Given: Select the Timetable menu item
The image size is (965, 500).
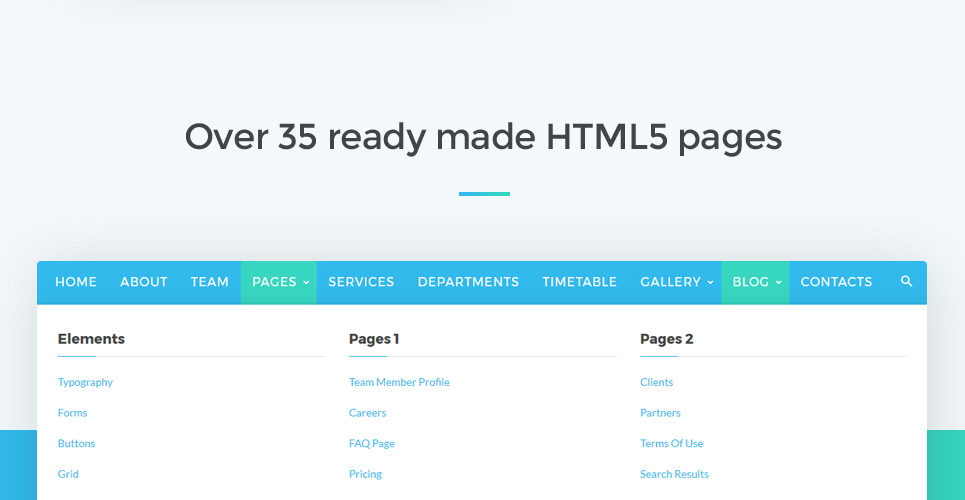Looking at the screenshot, I should pos(579,282).
